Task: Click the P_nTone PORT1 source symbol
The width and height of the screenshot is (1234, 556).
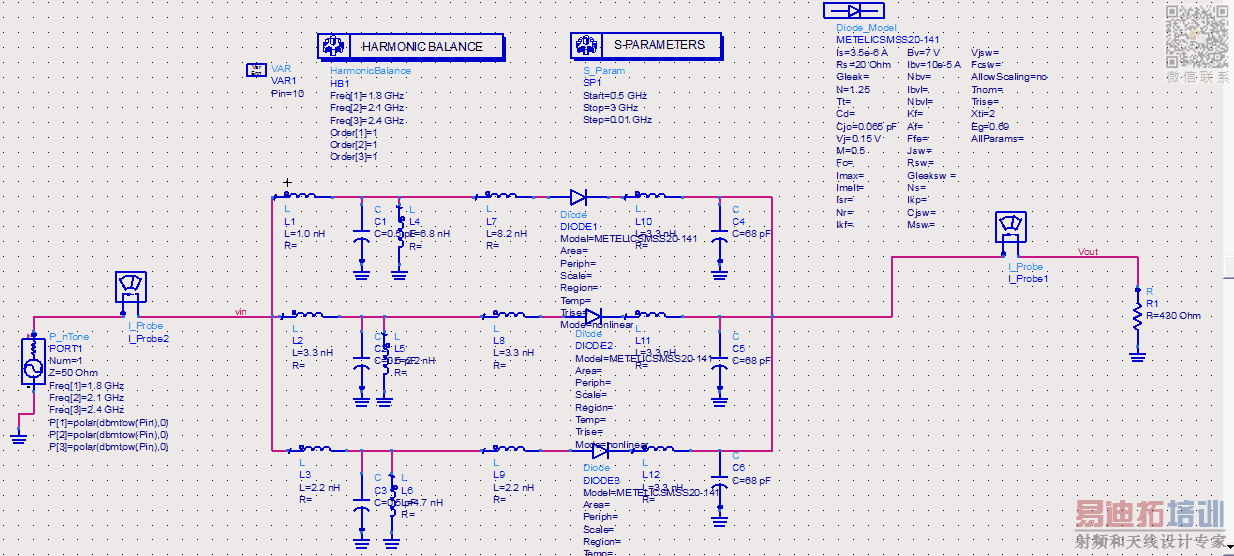Action: tap(33, 361)
